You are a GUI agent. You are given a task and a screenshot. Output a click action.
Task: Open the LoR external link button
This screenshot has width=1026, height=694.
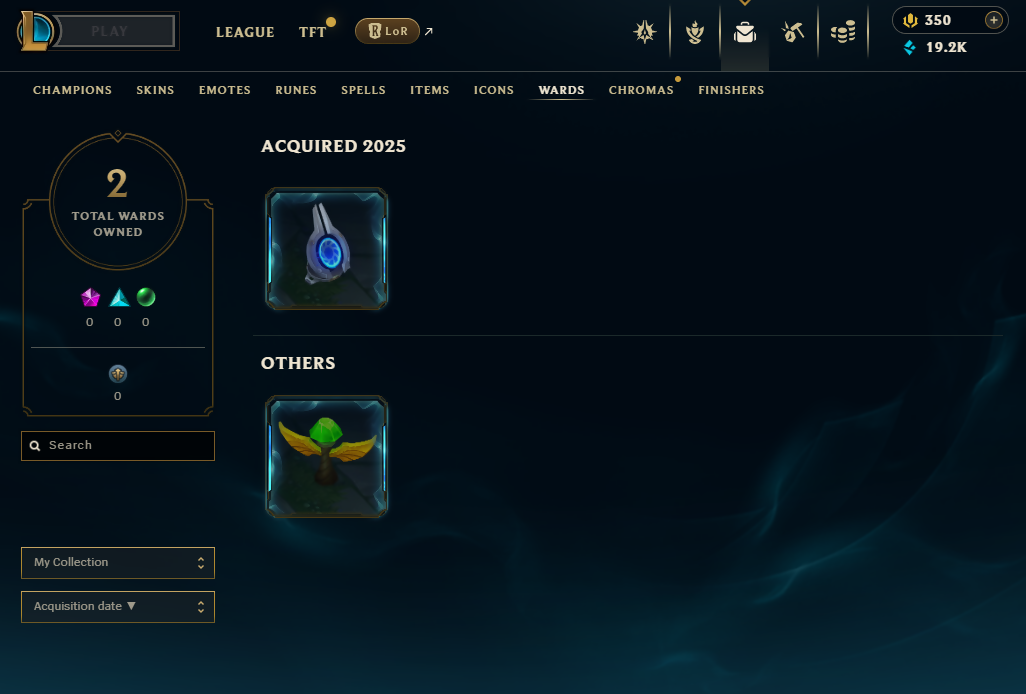387,31
